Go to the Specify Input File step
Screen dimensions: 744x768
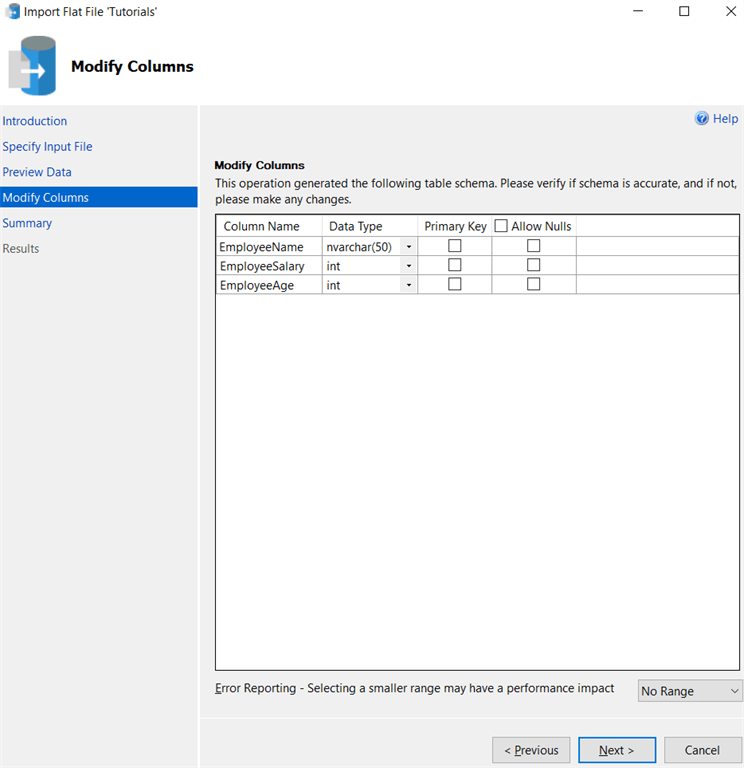(48, 146)
